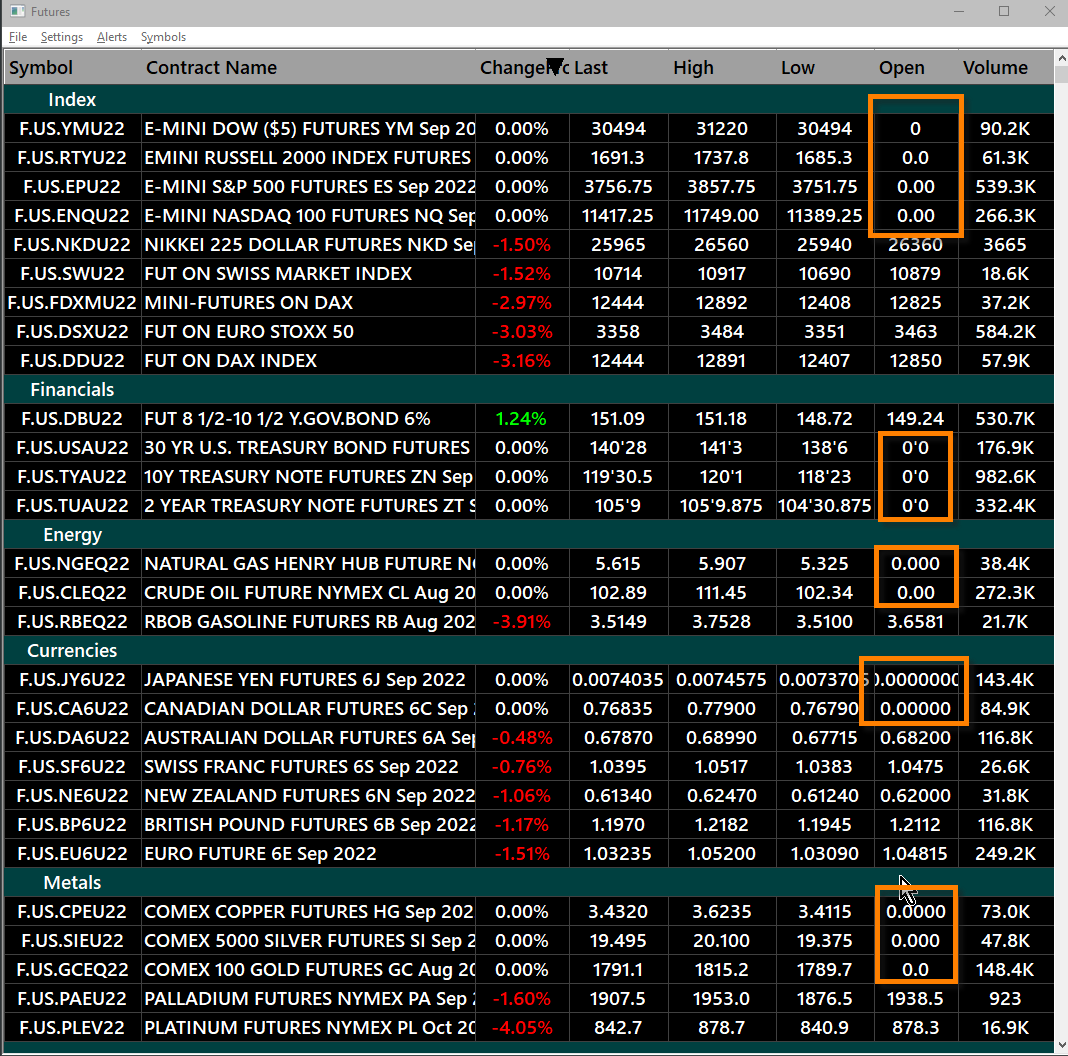The width and height of the screenshot is (1068, 1056).
Task: Select symbol F.US.SIEU22
Action: tap(72, 941)
